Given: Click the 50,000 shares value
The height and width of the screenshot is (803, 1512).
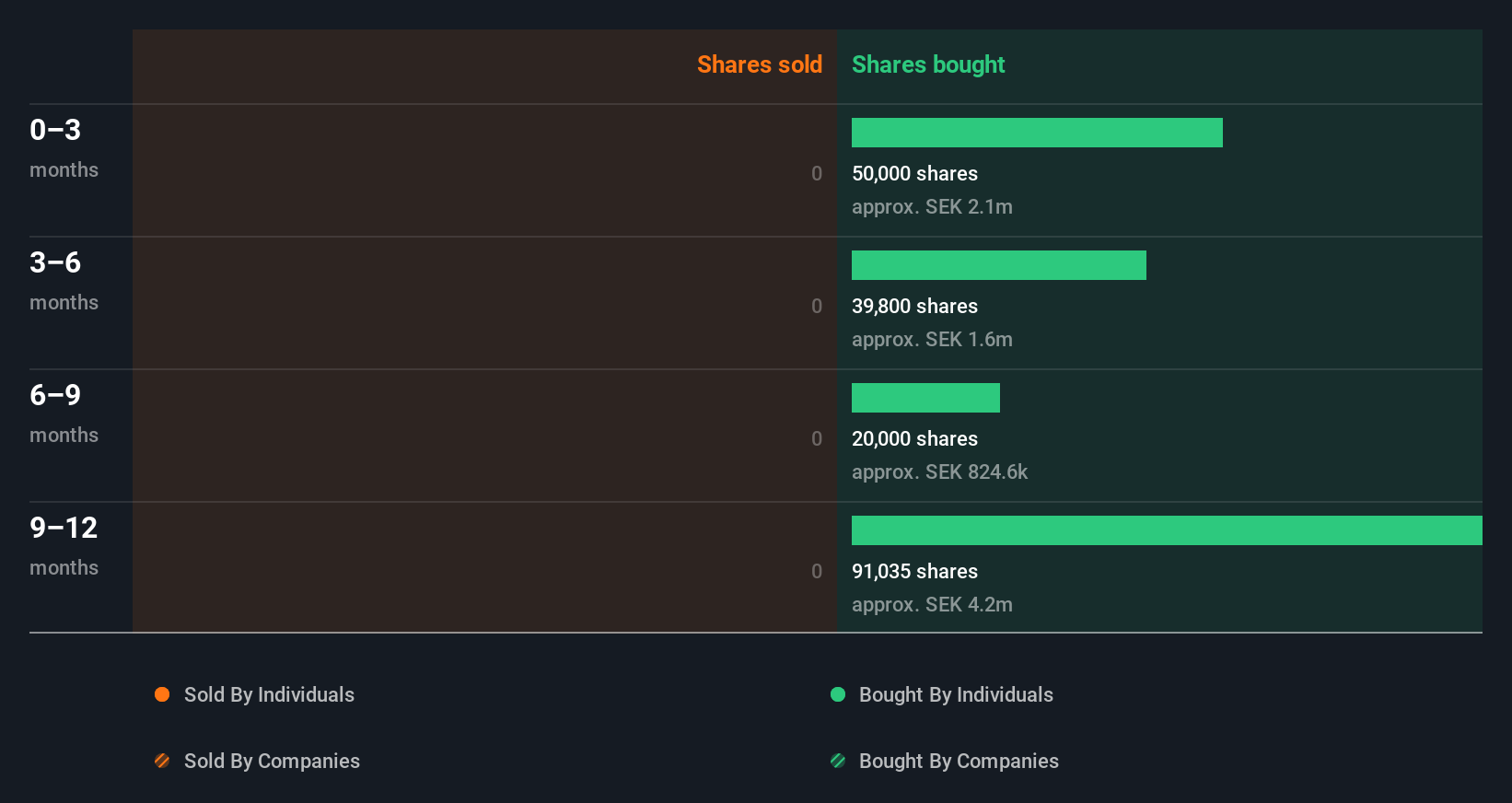Looking at the screenshot, I should pyautogui.click(x=914, y=173).
